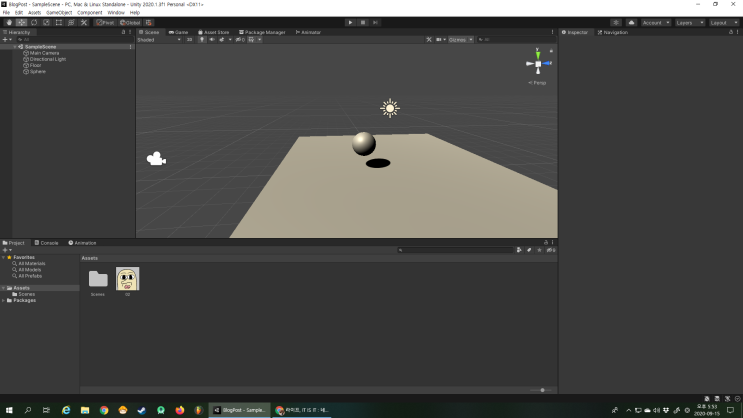The image size is (743, 418).
Task: Open the Gizmos dropdown
Action: [461, 40]
